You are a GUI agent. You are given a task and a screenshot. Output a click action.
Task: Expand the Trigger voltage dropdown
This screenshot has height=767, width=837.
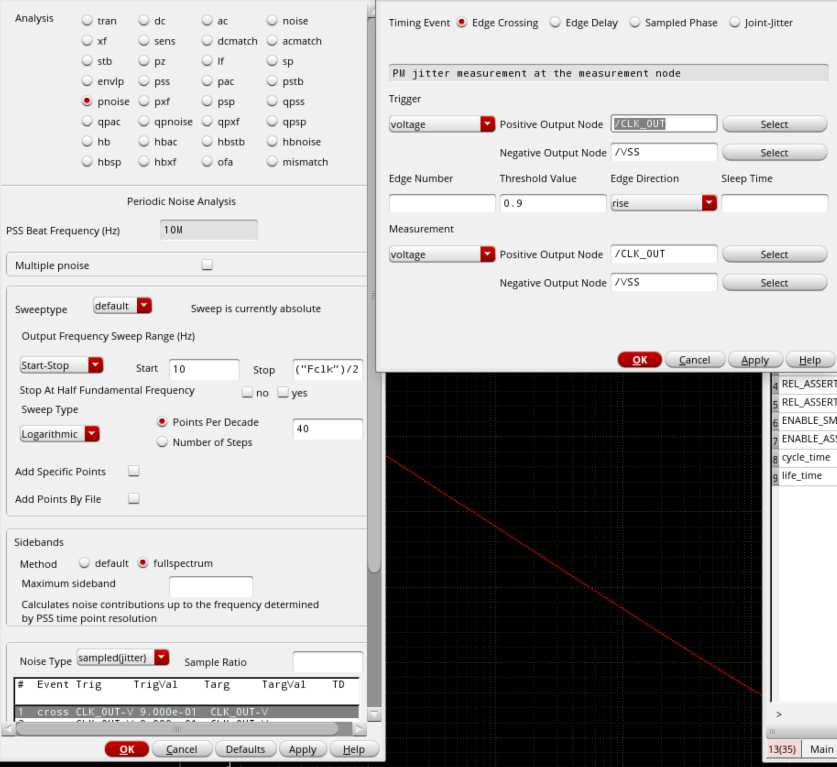[442, 125]
